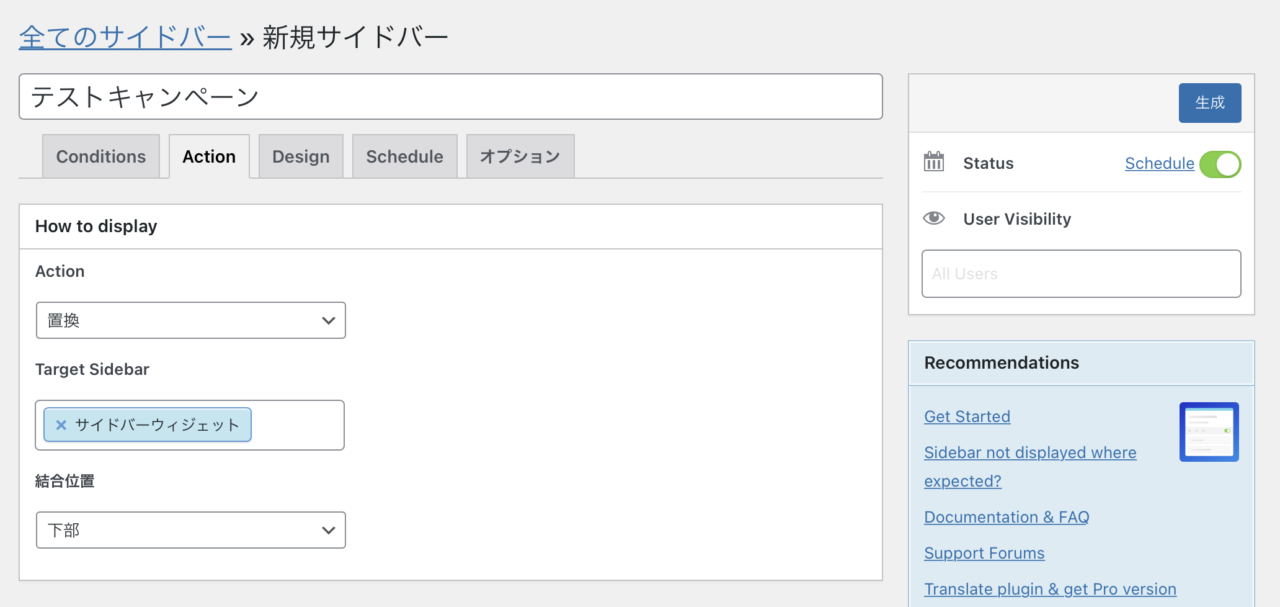The image size is (1280, 607).
Task: Remove the サイドバーウィジェット tag via its x icon
Action: tap(61, 424)
